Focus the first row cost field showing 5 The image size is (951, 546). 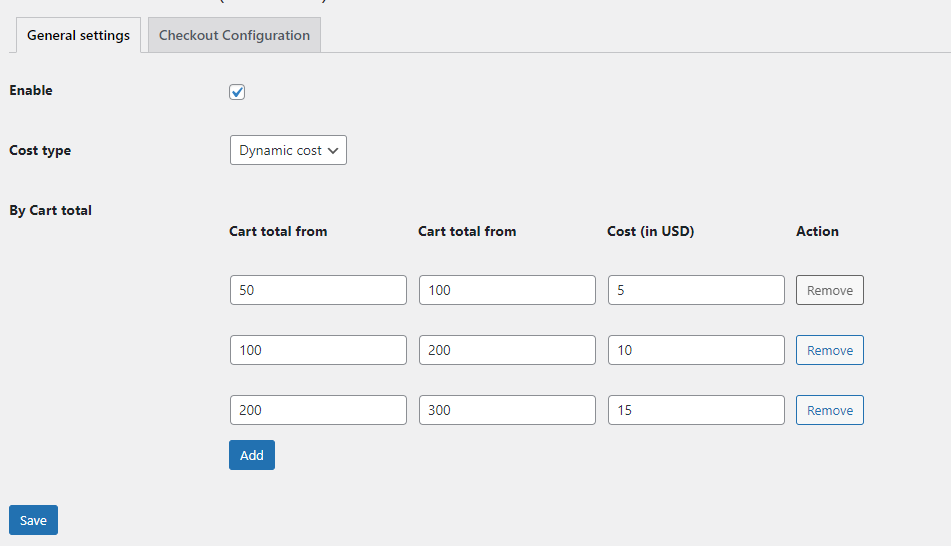tap(695, 290)
